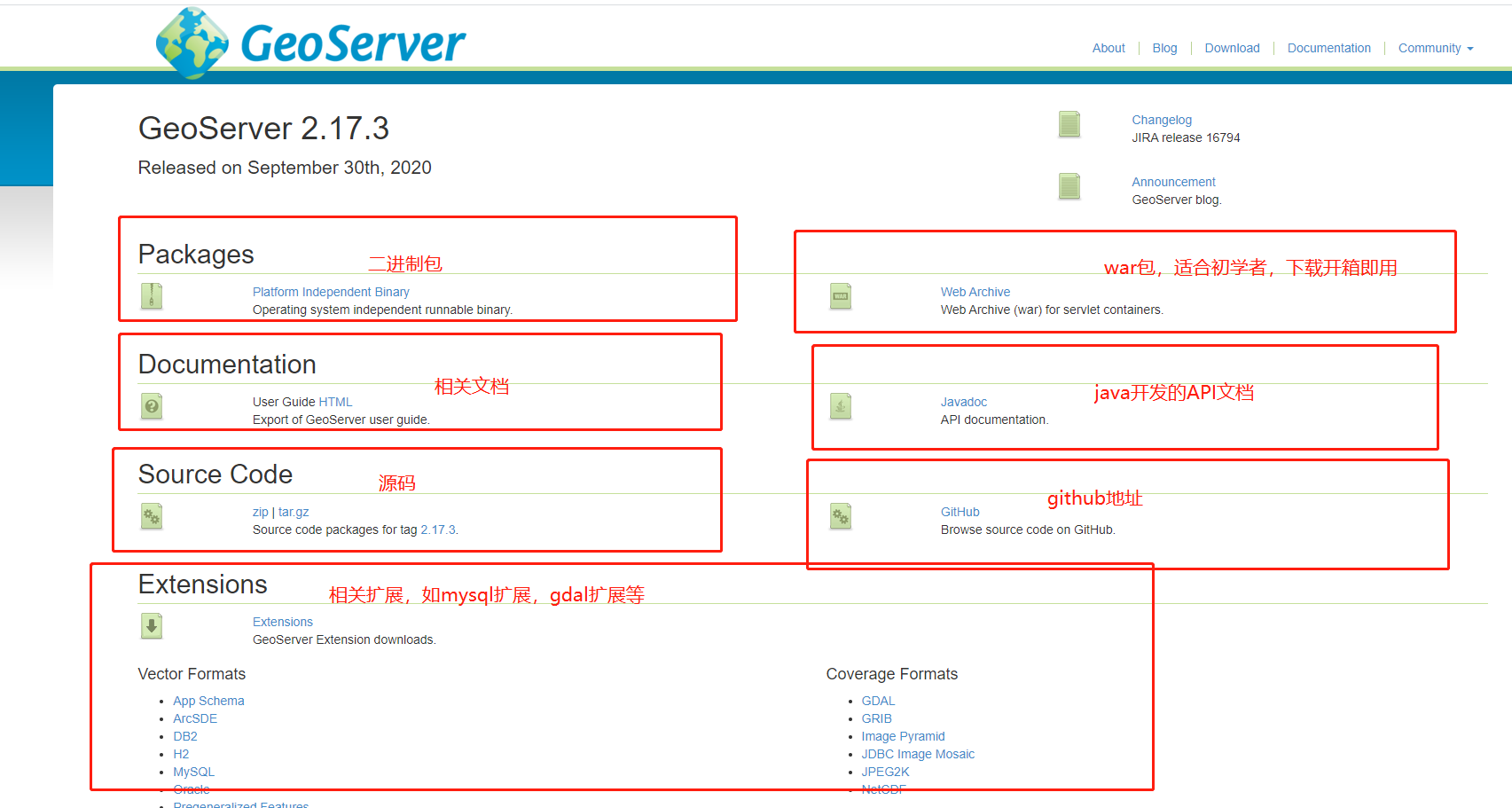Click the Changelog document icon
Screen dimensions: 1512x808
click(x=1069, y=125)
